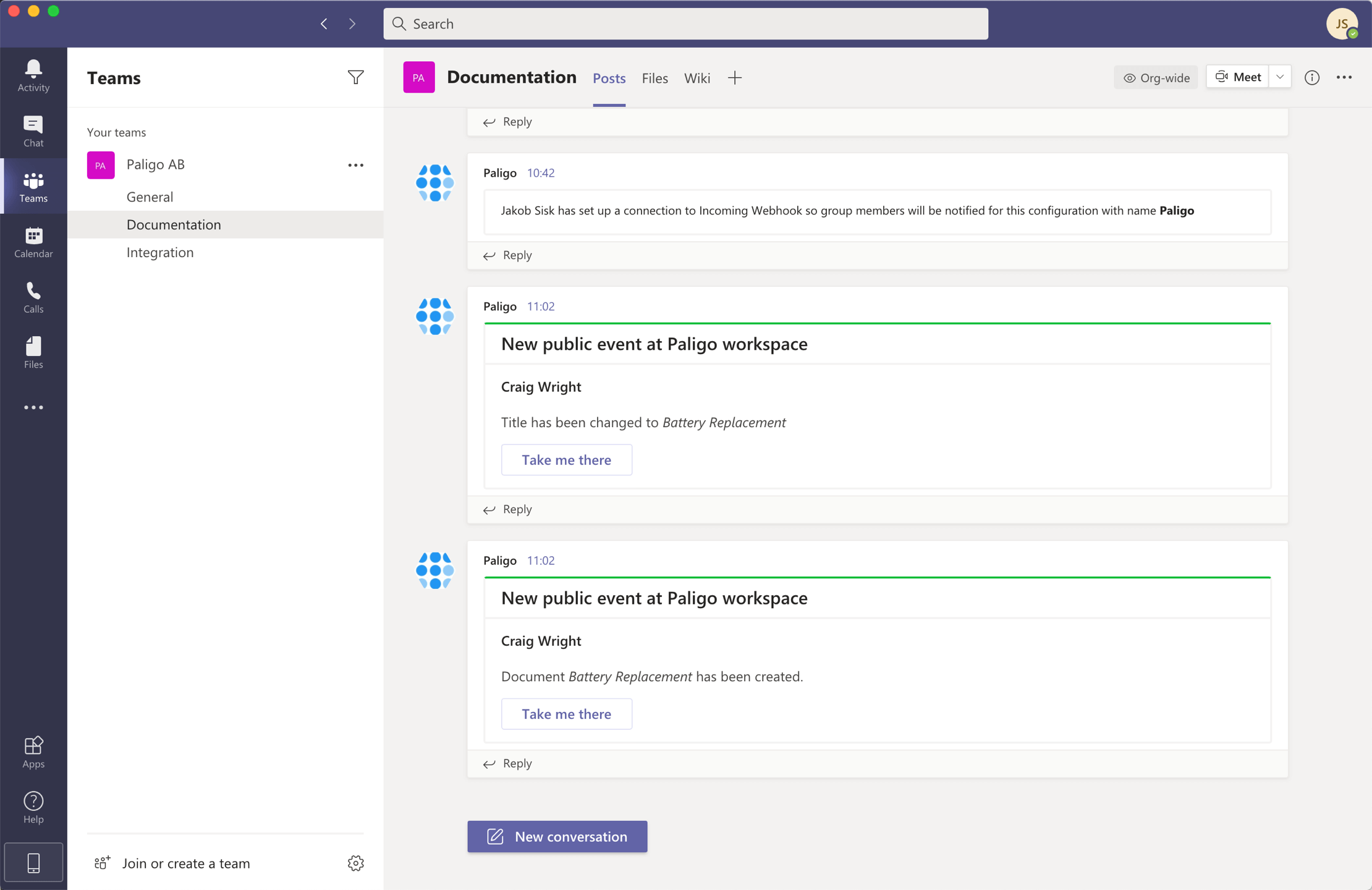This screenshot has width=1372, height=890.
Task: Go to the Calls section
Action: [33, 297]
